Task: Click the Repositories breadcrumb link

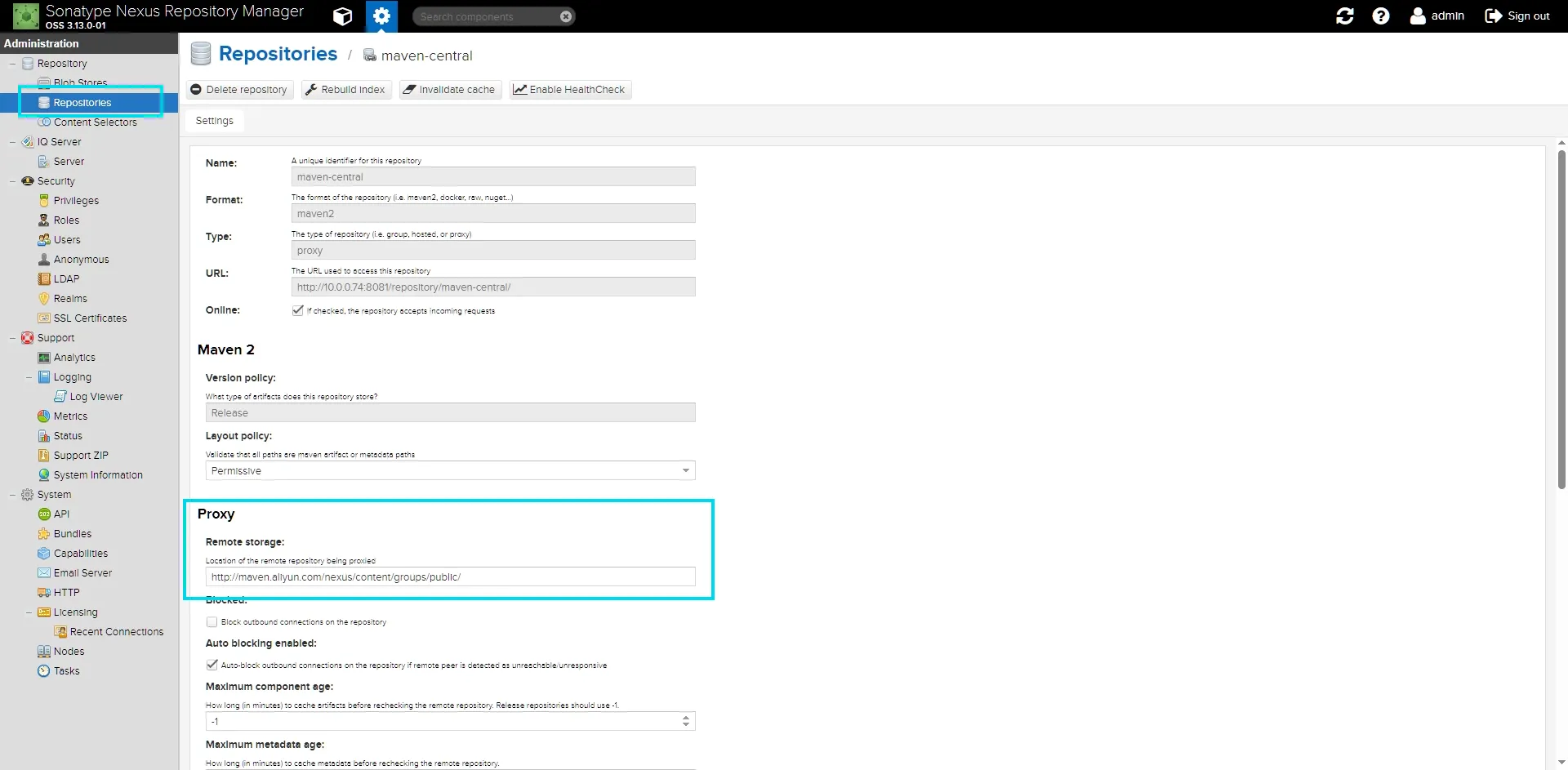Action: click(278, 54)
